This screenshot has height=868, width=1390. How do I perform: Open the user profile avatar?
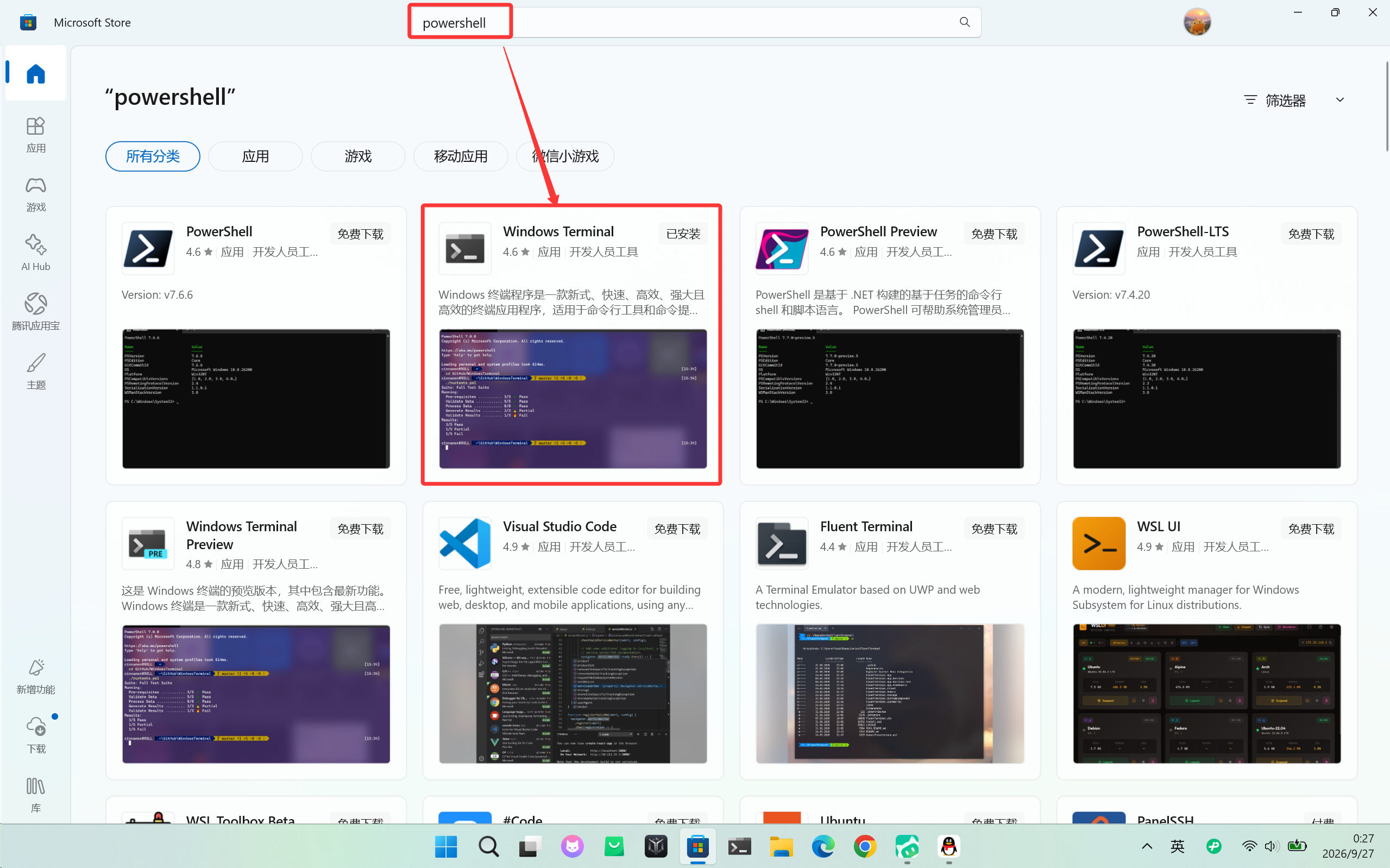[x=1197, y=22]
